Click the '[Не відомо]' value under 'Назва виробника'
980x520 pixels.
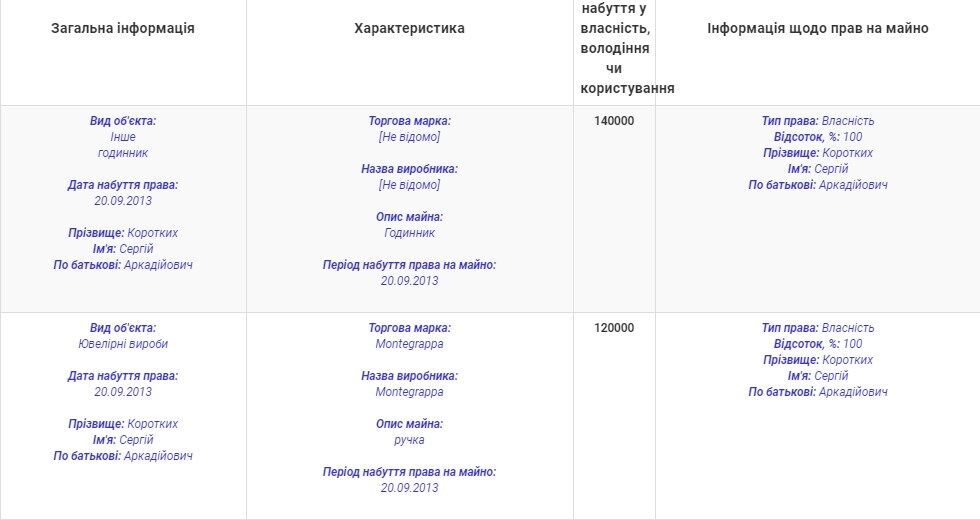pos(409,185)
